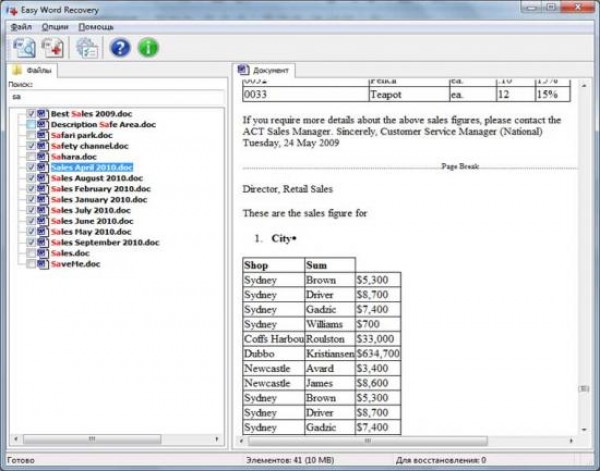Open the Помощь menu
Image resolution: width=600 pixels, height=471 pixels.
(x=96, y=26)
